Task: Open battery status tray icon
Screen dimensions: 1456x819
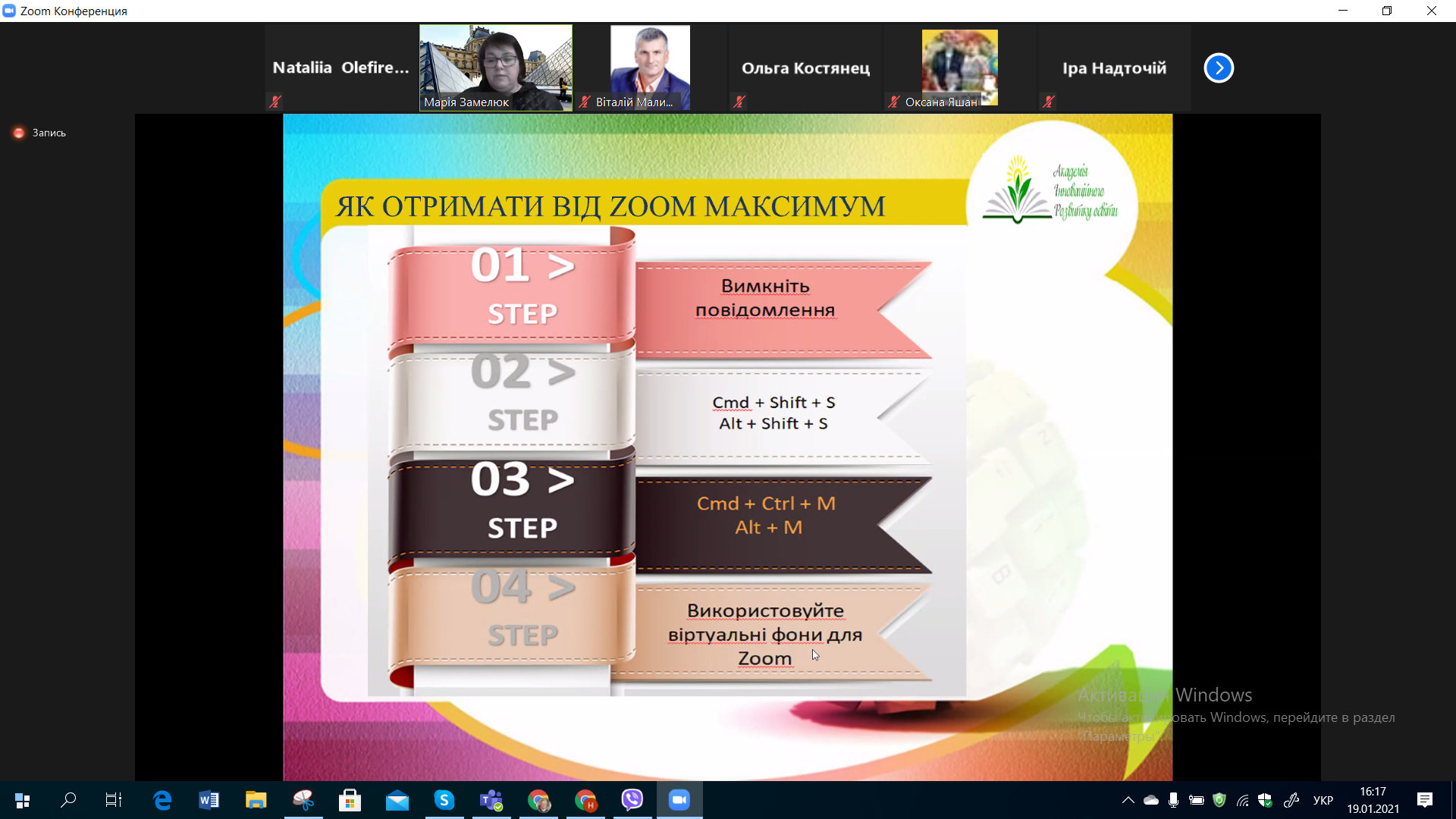Action: 1197,800
